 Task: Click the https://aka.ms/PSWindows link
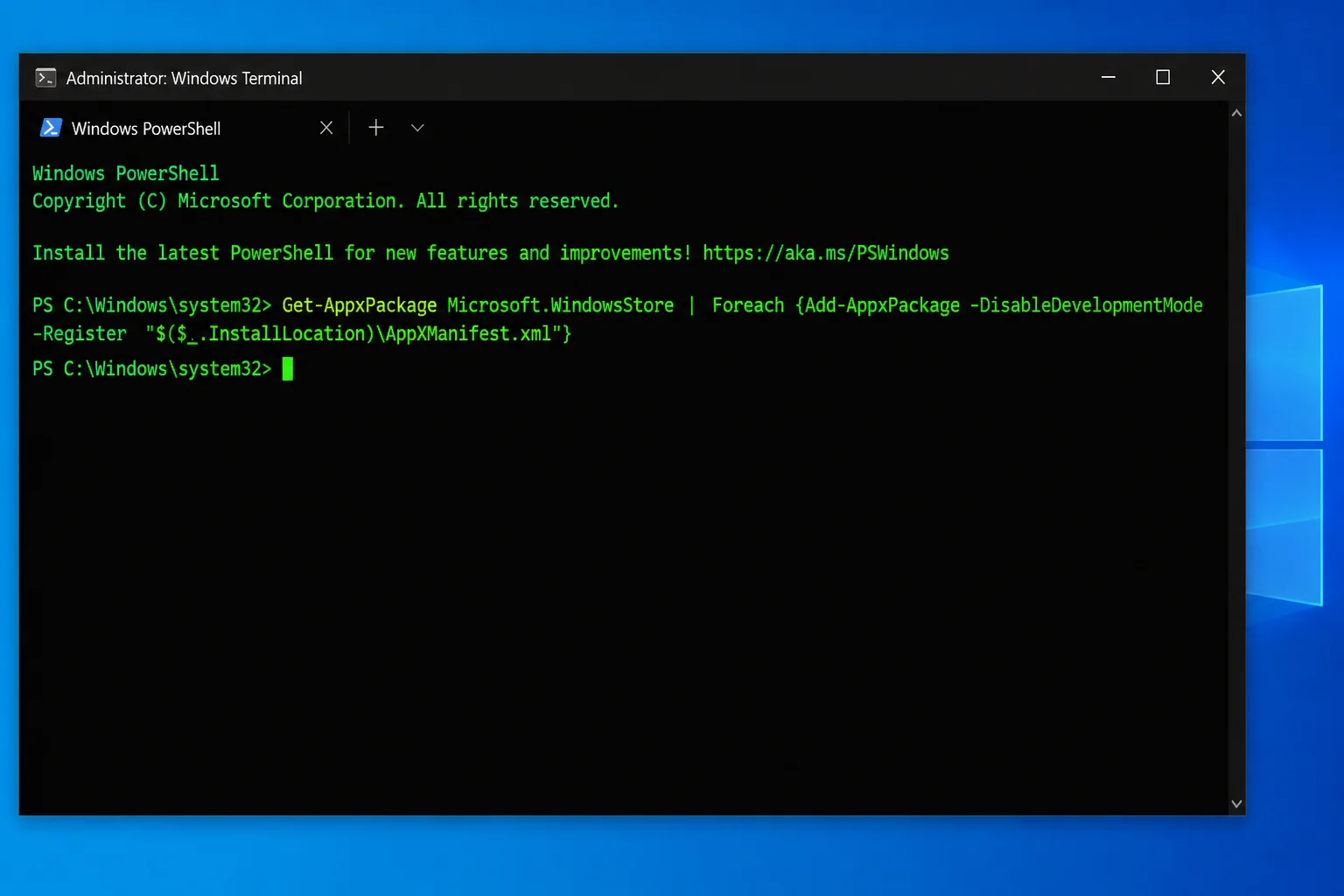tap(826, 253)
